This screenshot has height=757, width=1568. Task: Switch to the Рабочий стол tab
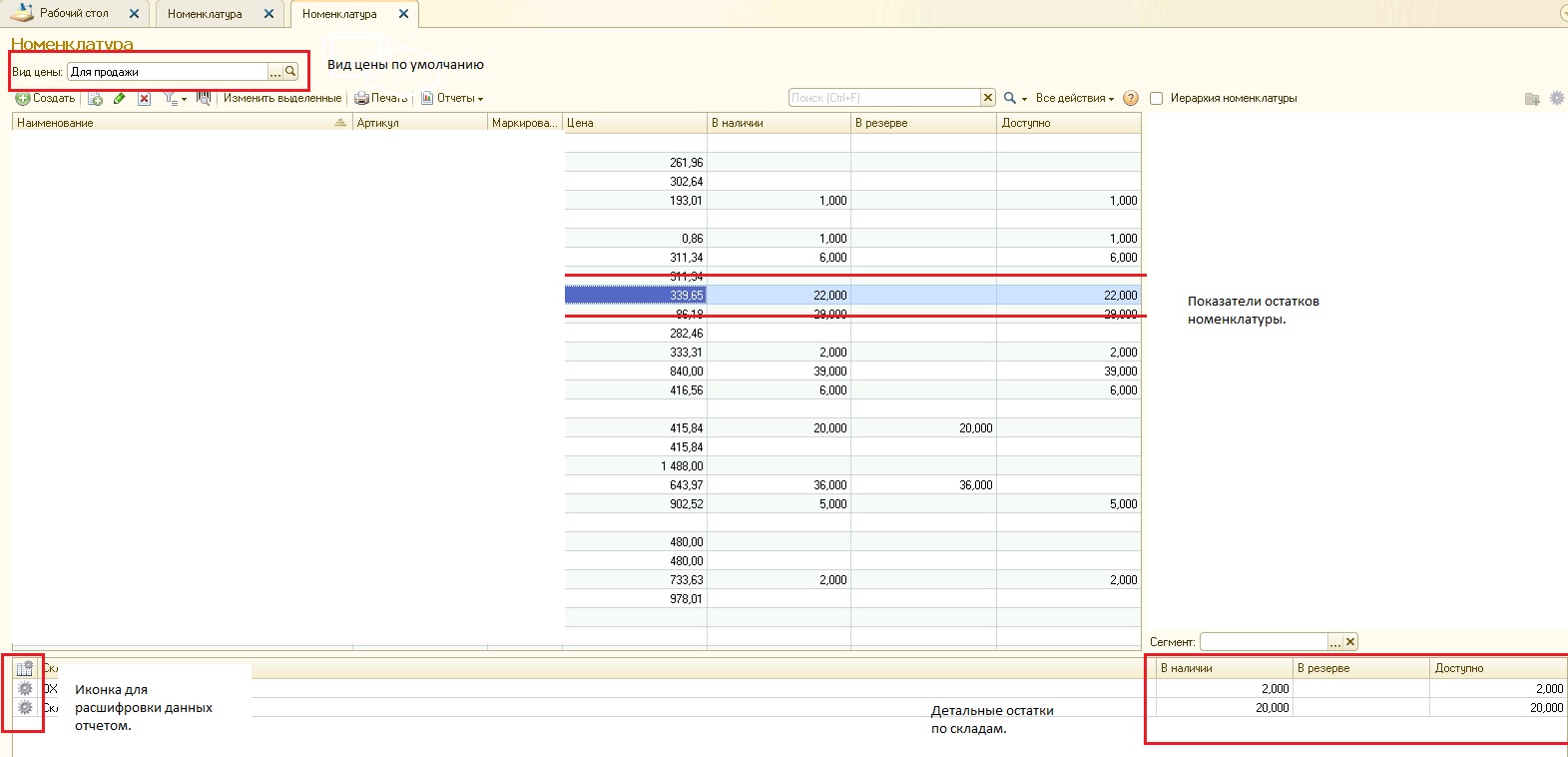click(74, 13)
